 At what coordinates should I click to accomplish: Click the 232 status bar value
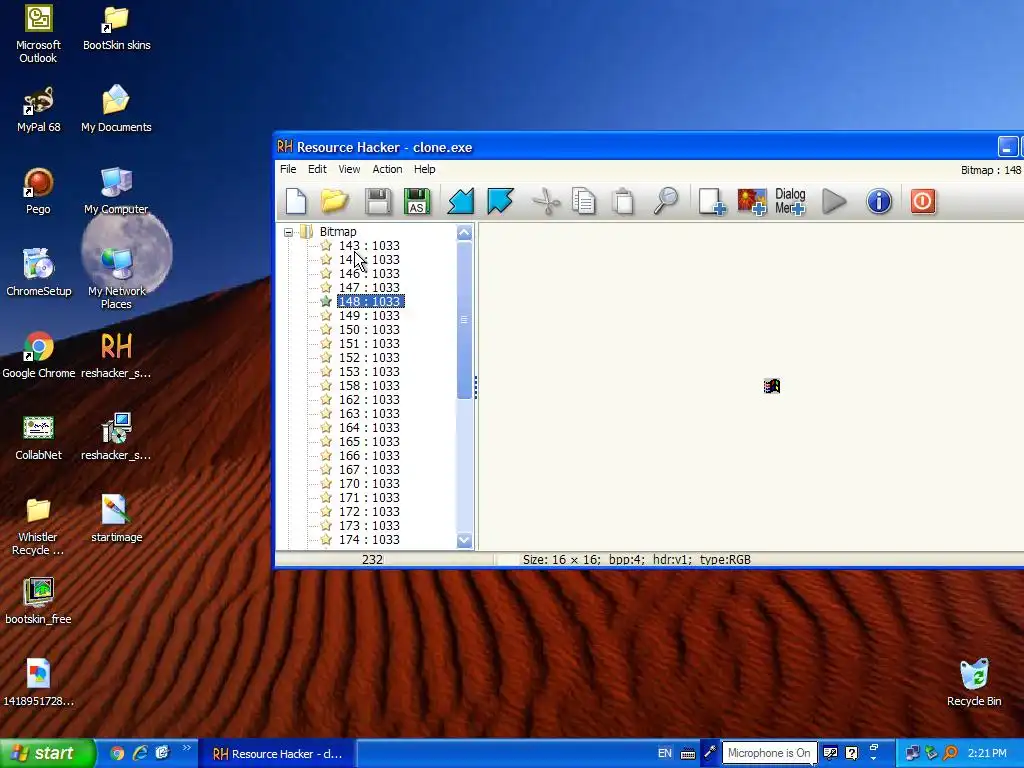pyautogui.click(x=372, y=560)
